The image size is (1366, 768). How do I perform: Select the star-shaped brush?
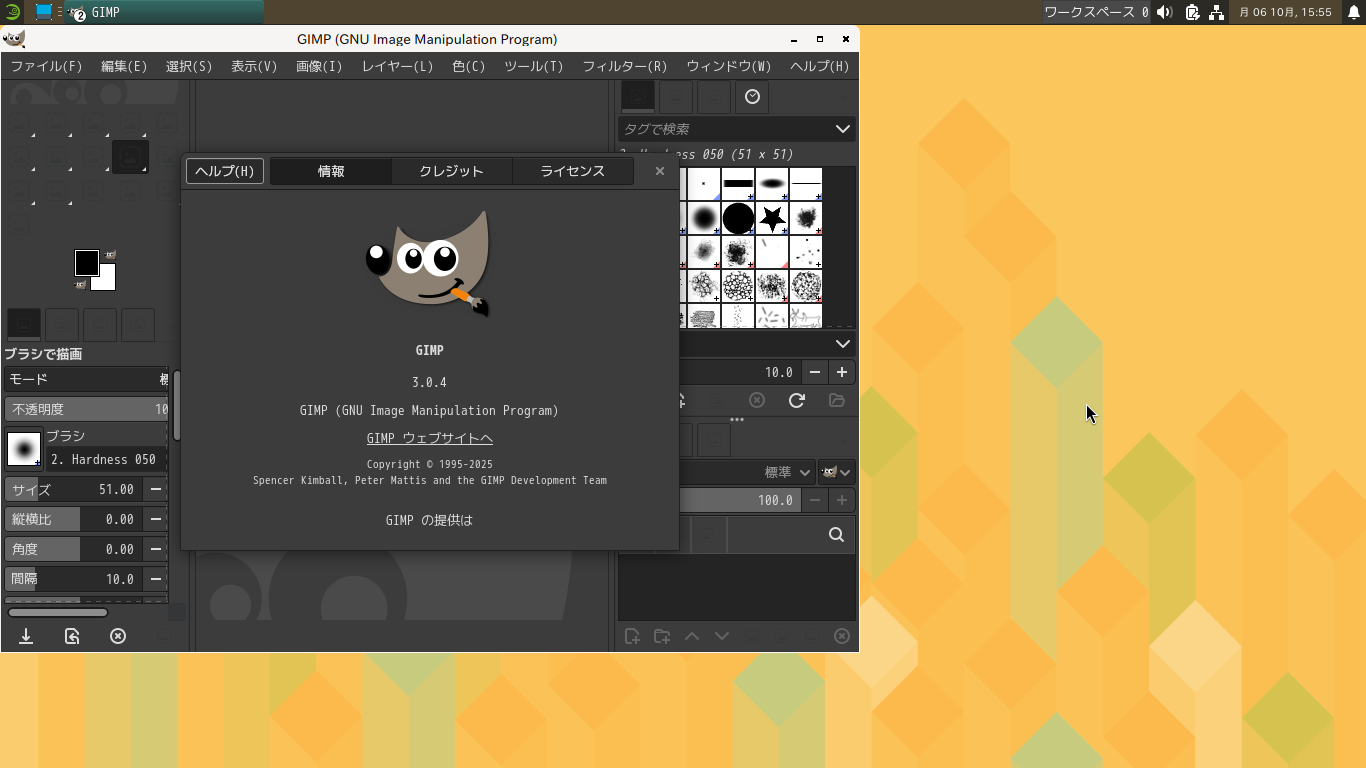point(772,218)
